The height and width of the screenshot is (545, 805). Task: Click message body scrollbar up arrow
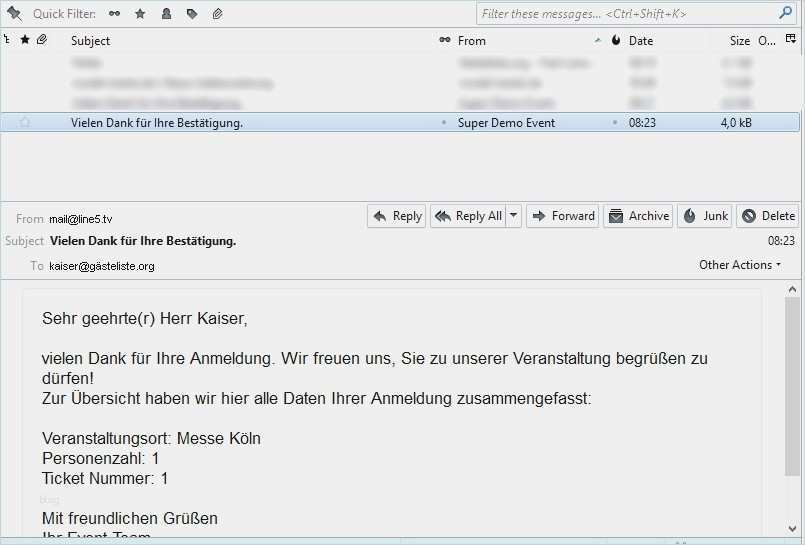click(792, 290)
